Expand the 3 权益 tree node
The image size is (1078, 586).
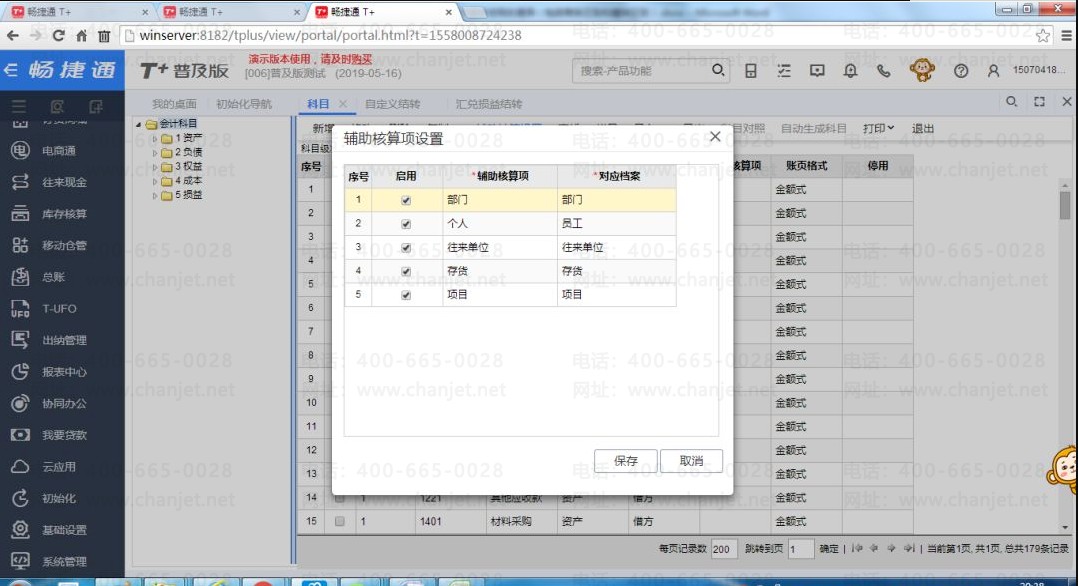click(155, 167)
